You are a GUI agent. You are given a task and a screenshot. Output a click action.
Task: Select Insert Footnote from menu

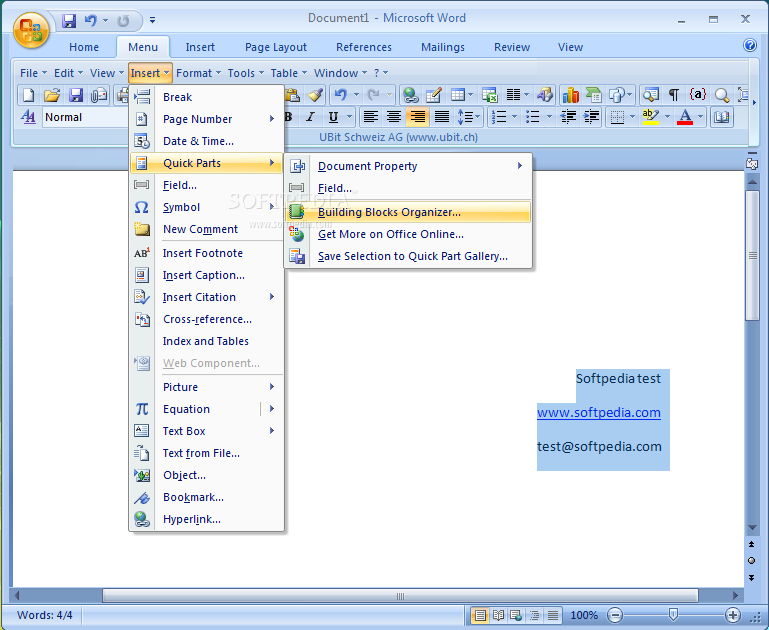click(x=206, y=253)
